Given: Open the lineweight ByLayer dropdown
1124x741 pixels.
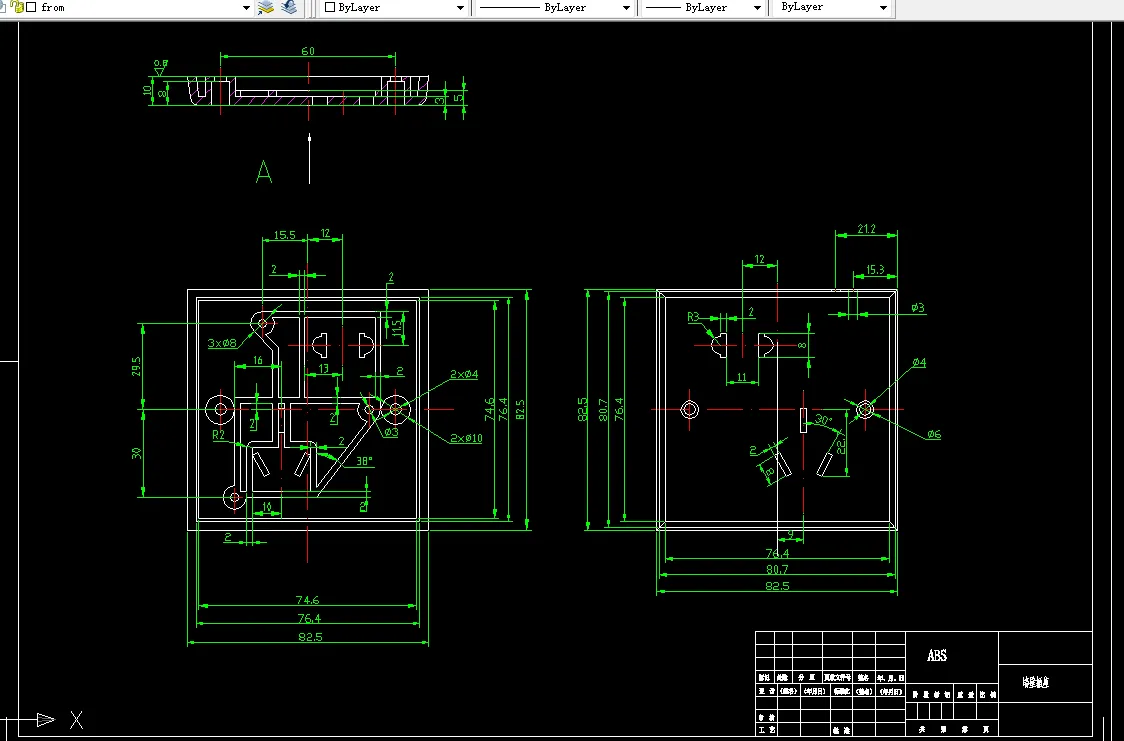Looking at the screenshot, I should [x=757, y=8].
